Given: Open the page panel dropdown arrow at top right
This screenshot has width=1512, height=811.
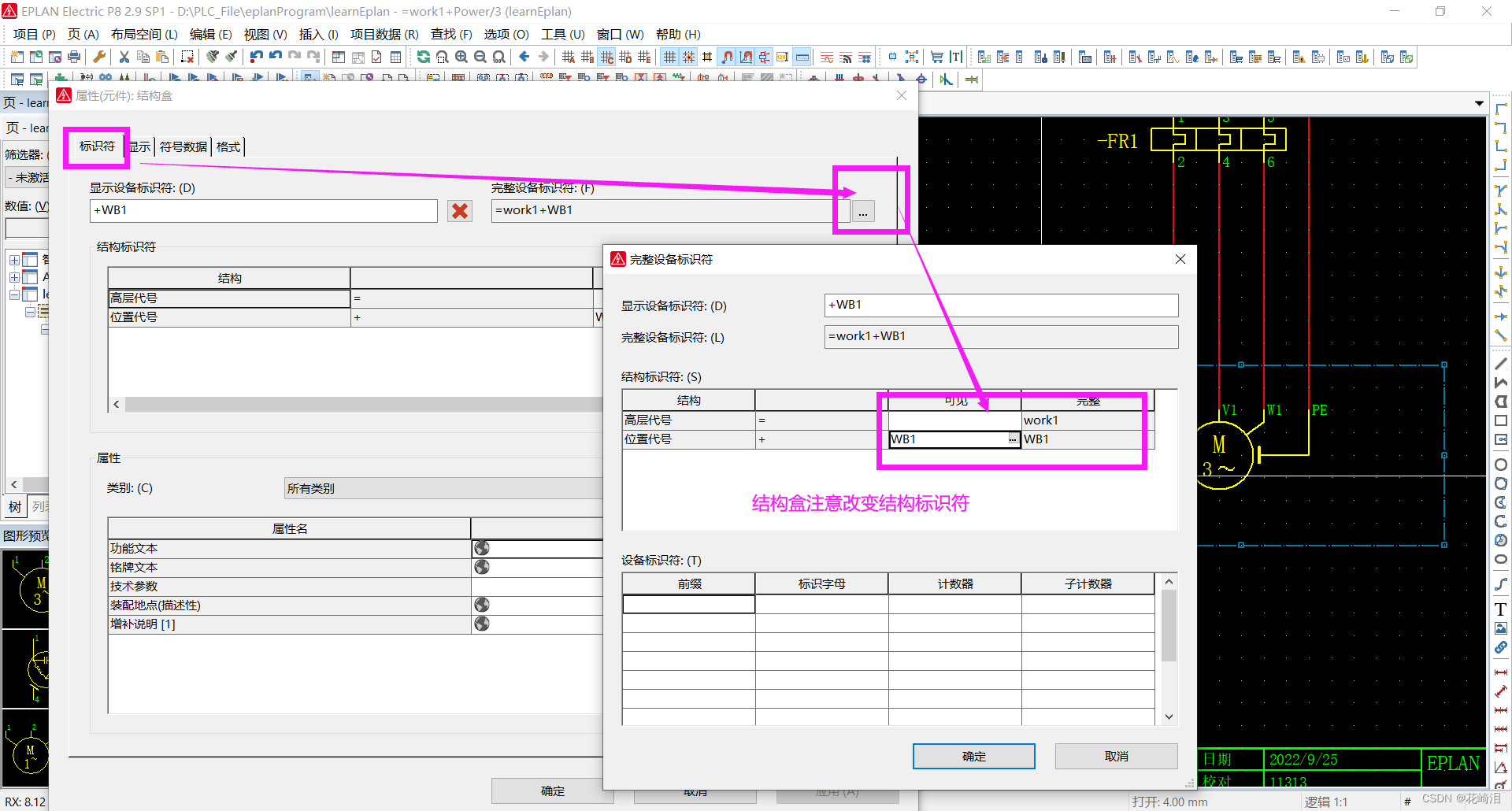Looking at the screenshot, I should [1479, 103].
